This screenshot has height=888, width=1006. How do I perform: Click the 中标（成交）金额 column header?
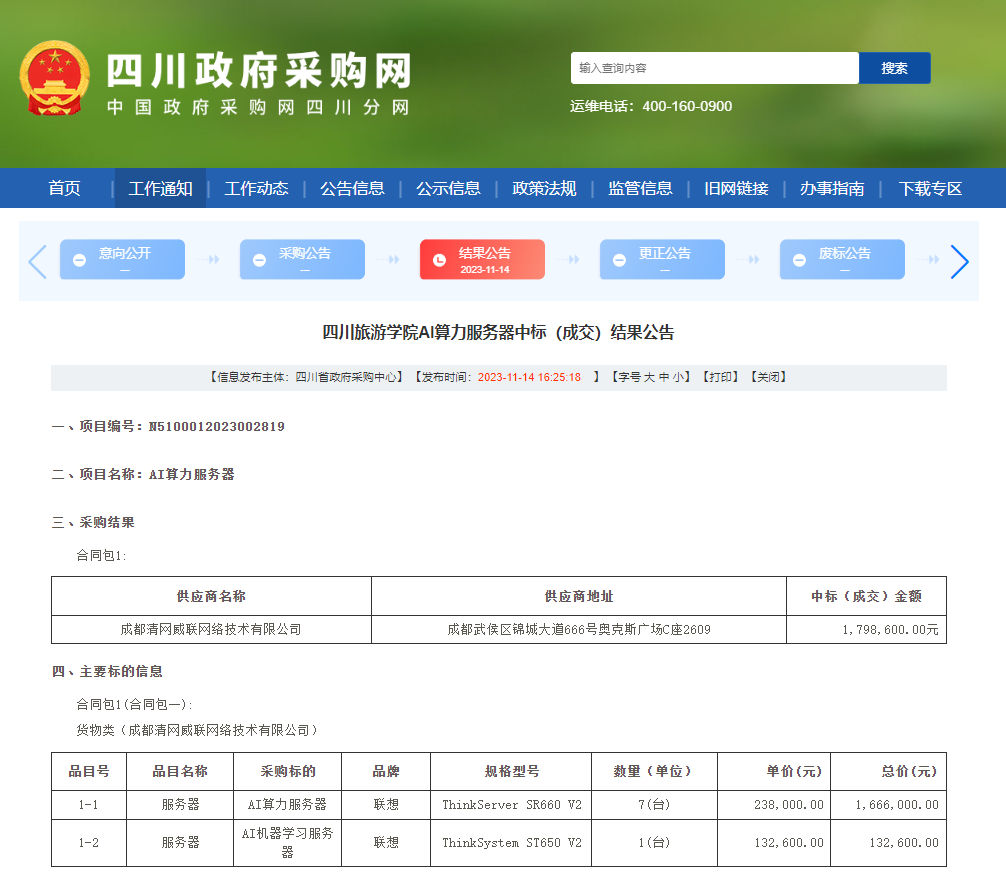(x=866, y=597)
